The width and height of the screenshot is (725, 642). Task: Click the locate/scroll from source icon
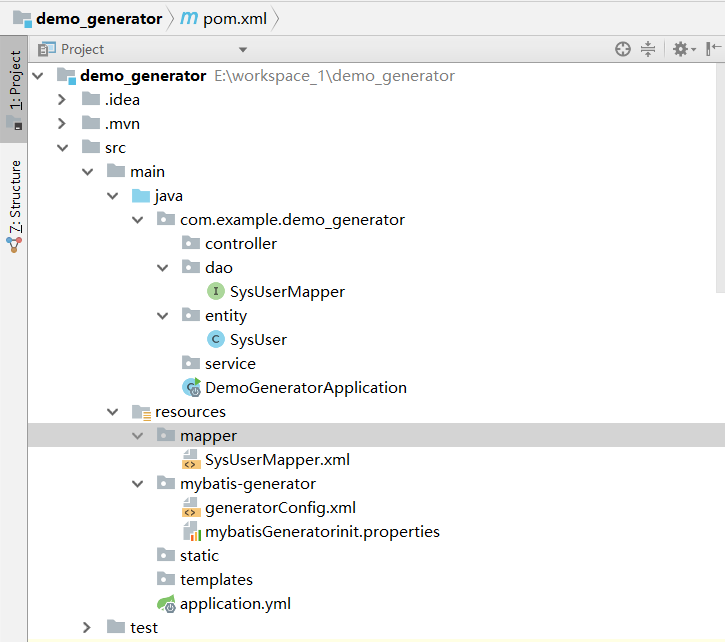coord(623,49)
